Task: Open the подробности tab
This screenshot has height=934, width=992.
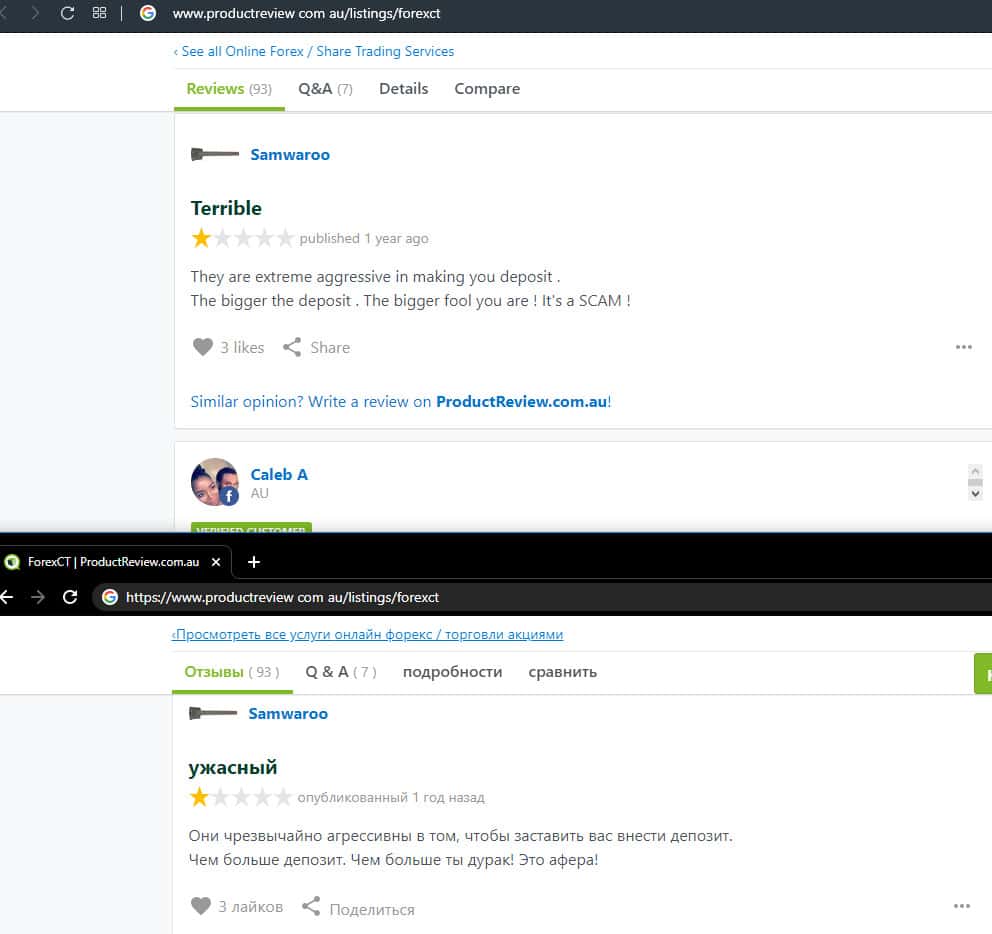Action: point(452,672)
